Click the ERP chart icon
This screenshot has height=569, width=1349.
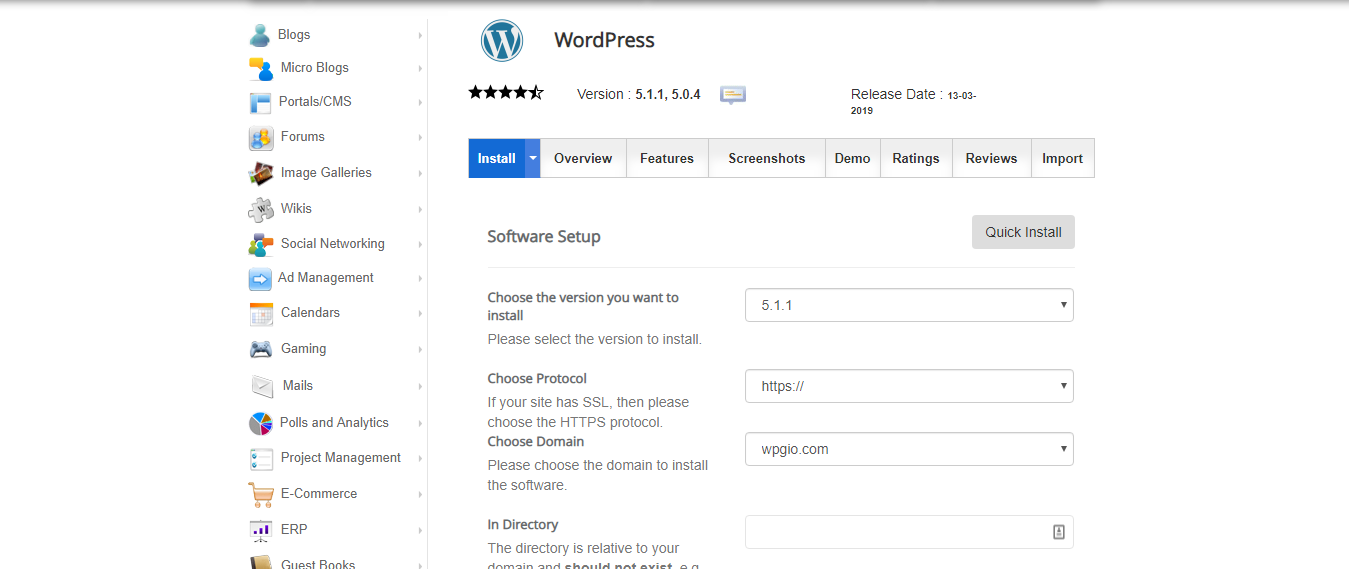pos(261,530)
